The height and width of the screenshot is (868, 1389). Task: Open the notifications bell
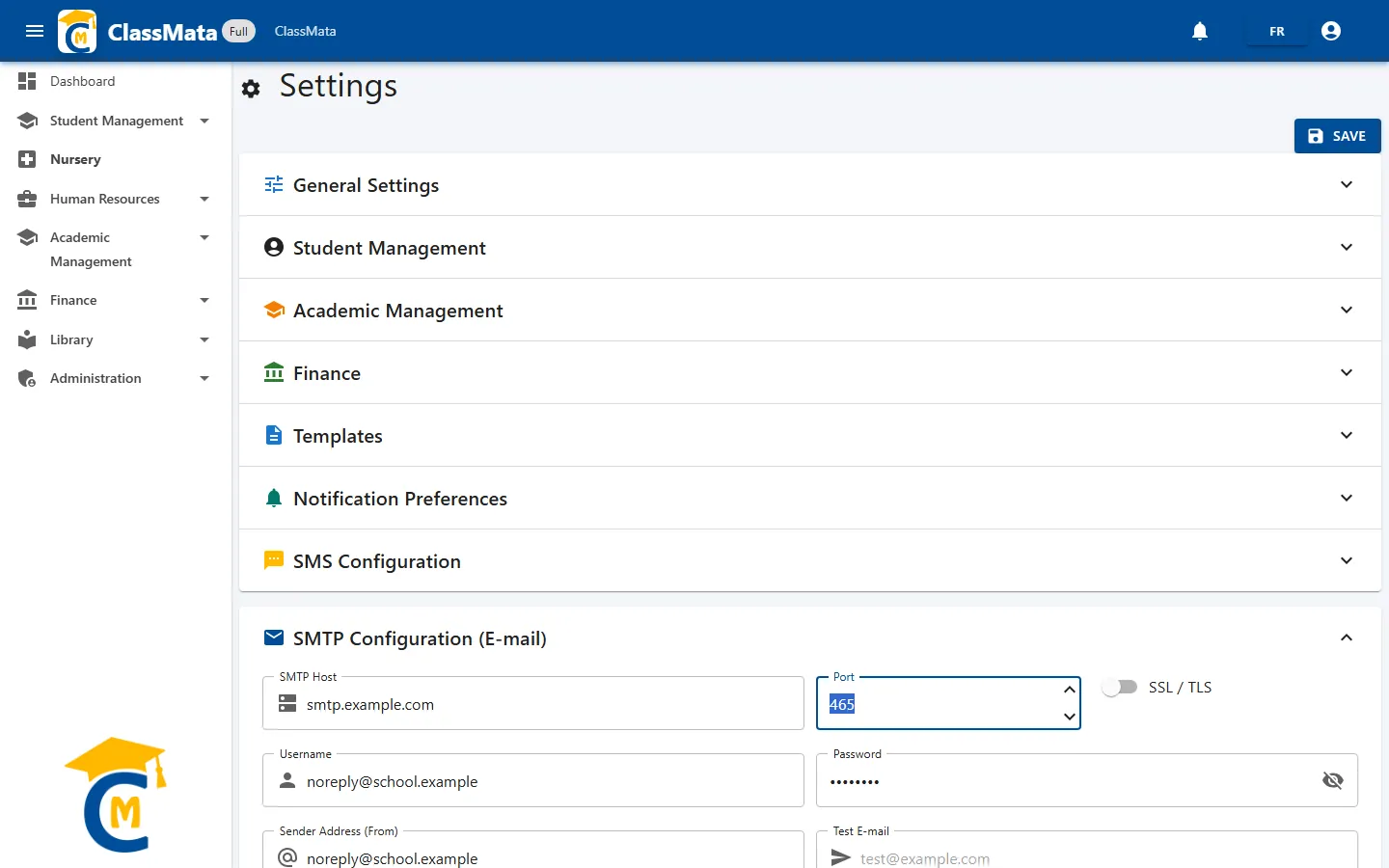[1200, 31]
